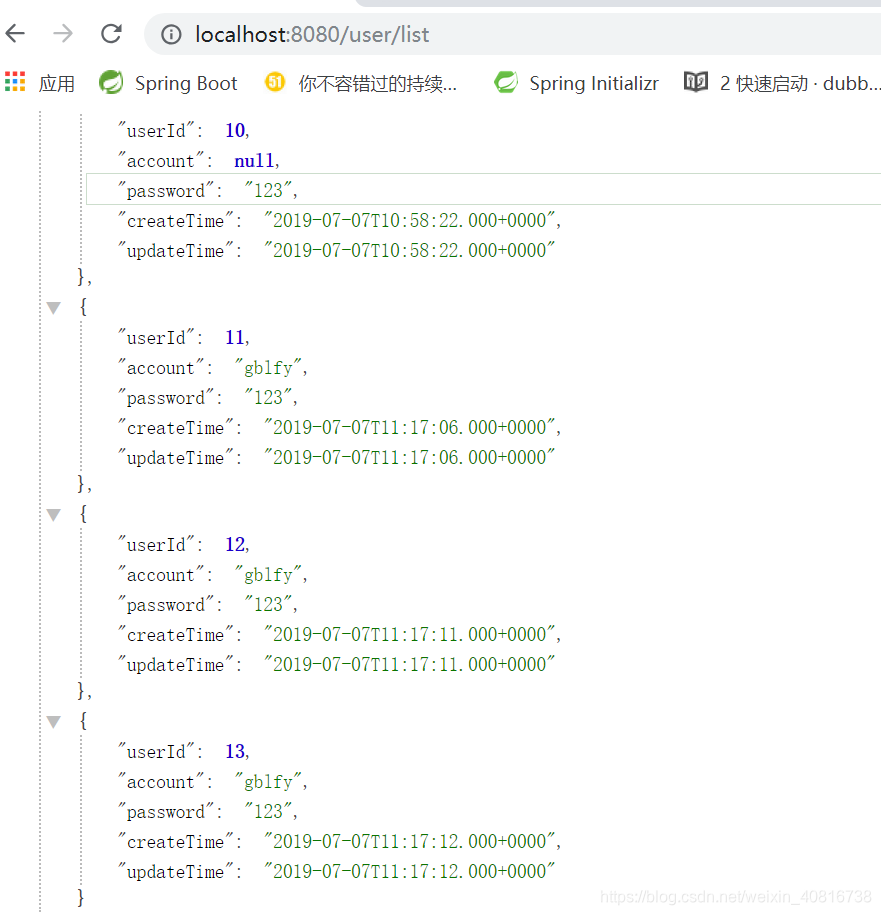
Task: Open the site info icon in address bar
Action: pyautogui.click(x=171, y=34)
